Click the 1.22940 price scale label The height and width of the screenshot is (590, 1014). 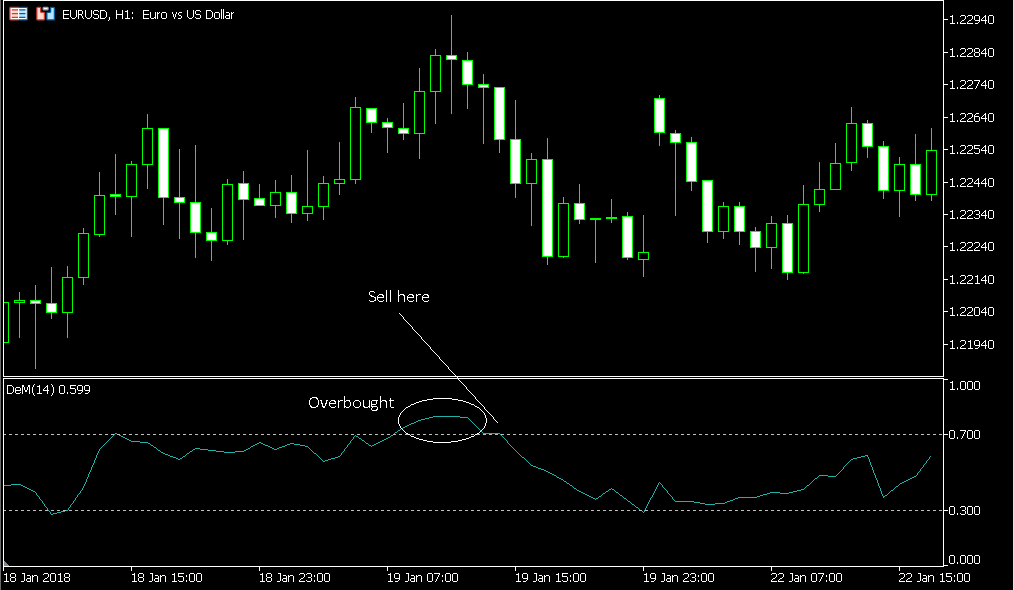(x=971, y=20)
